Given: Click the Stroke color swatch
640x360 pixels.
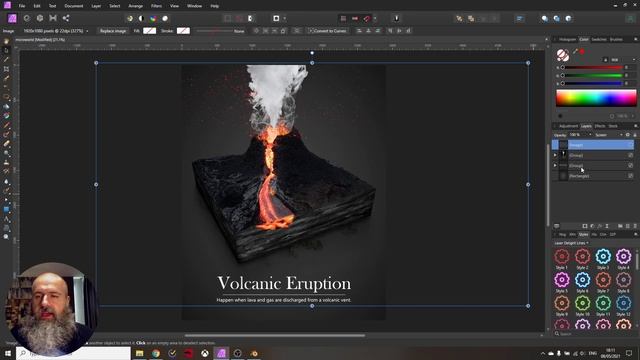Looking at the screenshot, I should pyautogui.click(x=183, y=31).
